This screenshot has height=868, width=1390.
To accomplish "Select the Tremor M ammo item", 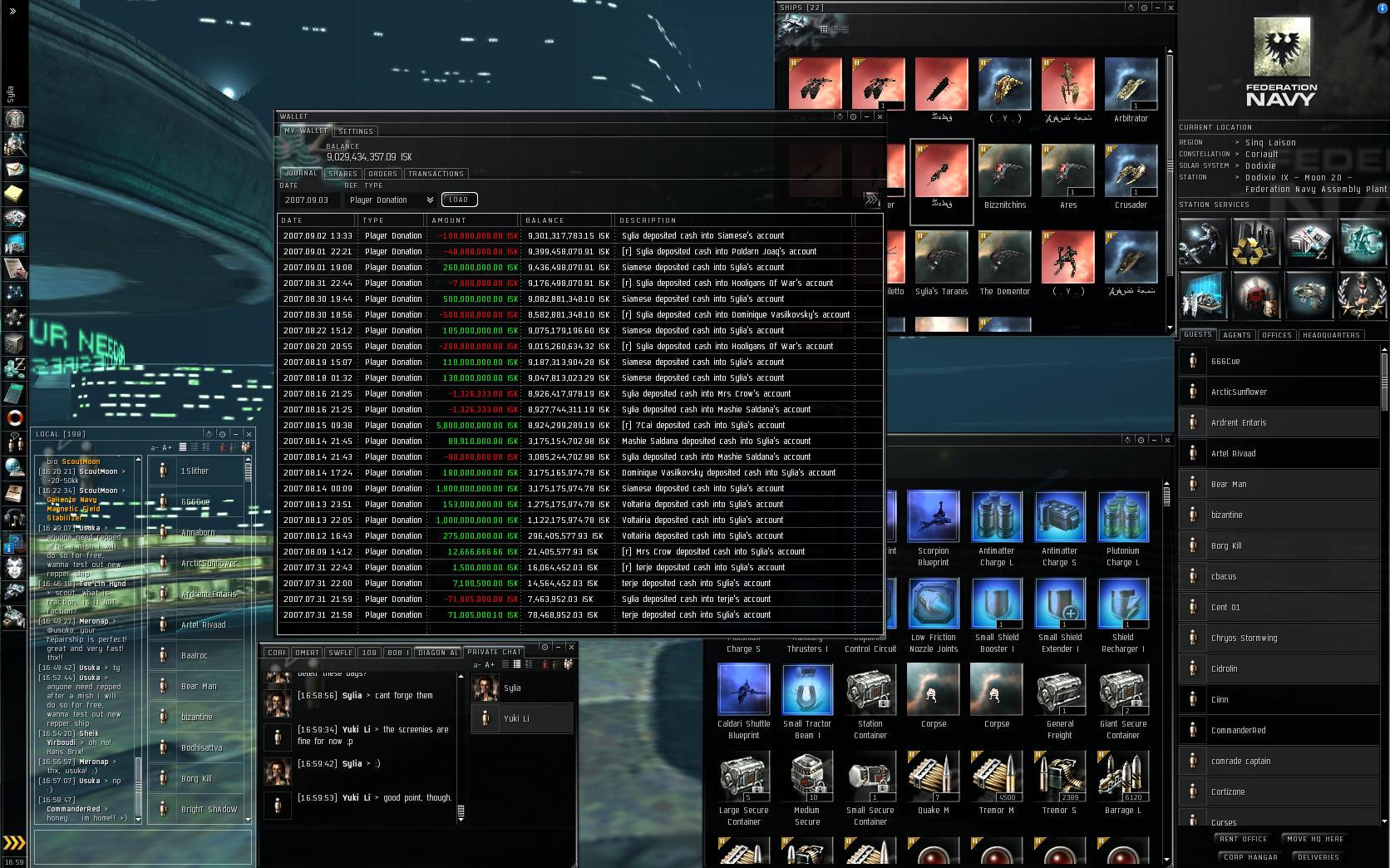I will 997,782.
